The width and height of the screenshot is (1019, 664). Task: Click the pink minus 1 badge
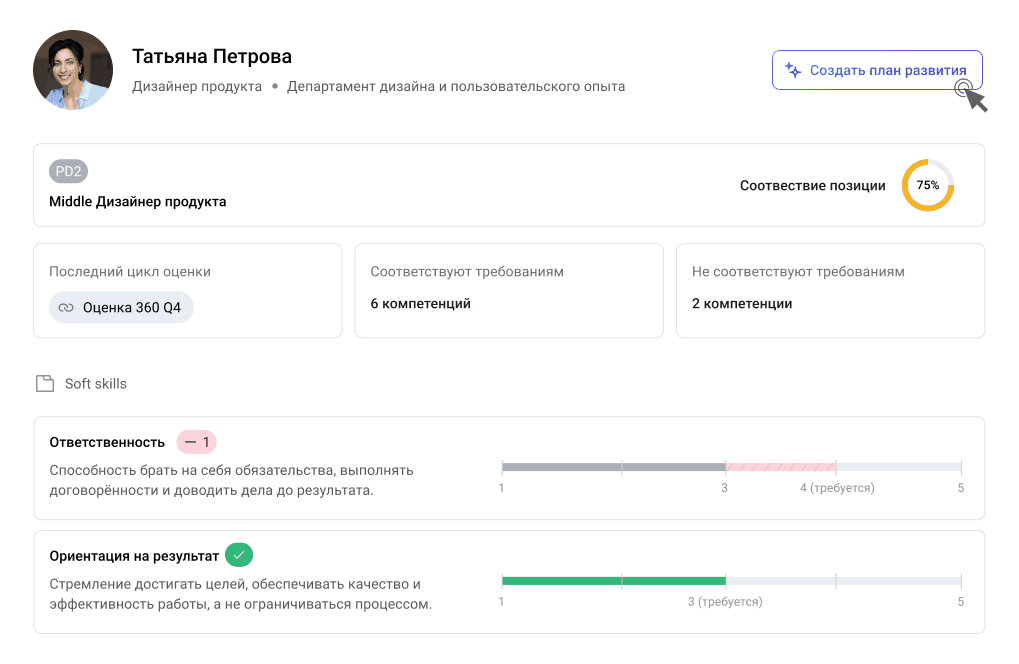pyautogui.click(x=196, y=442)
